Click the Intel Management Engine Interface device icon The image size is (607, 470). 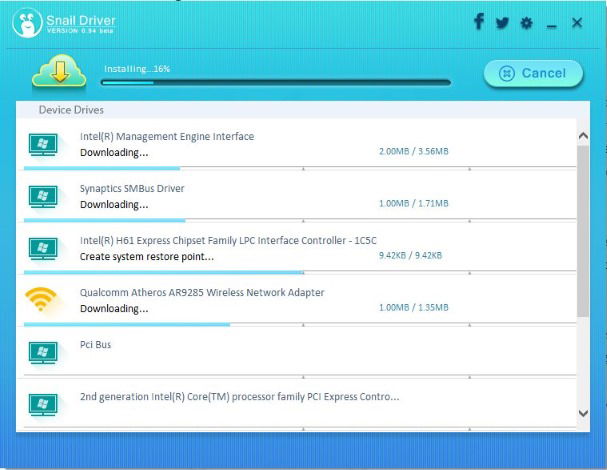tap(43, 144)
